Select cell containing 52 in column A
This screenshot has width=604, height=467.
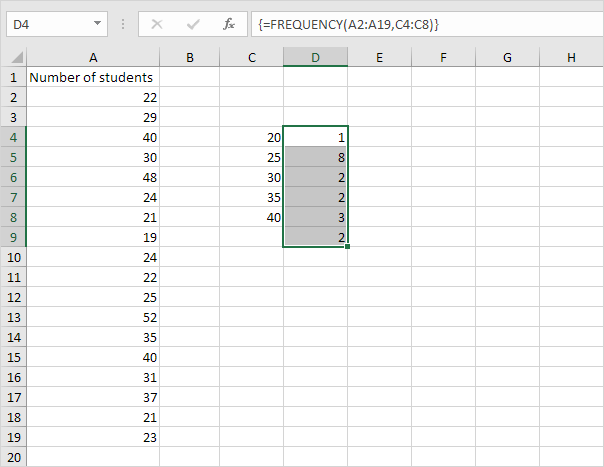tap(93, 317)
